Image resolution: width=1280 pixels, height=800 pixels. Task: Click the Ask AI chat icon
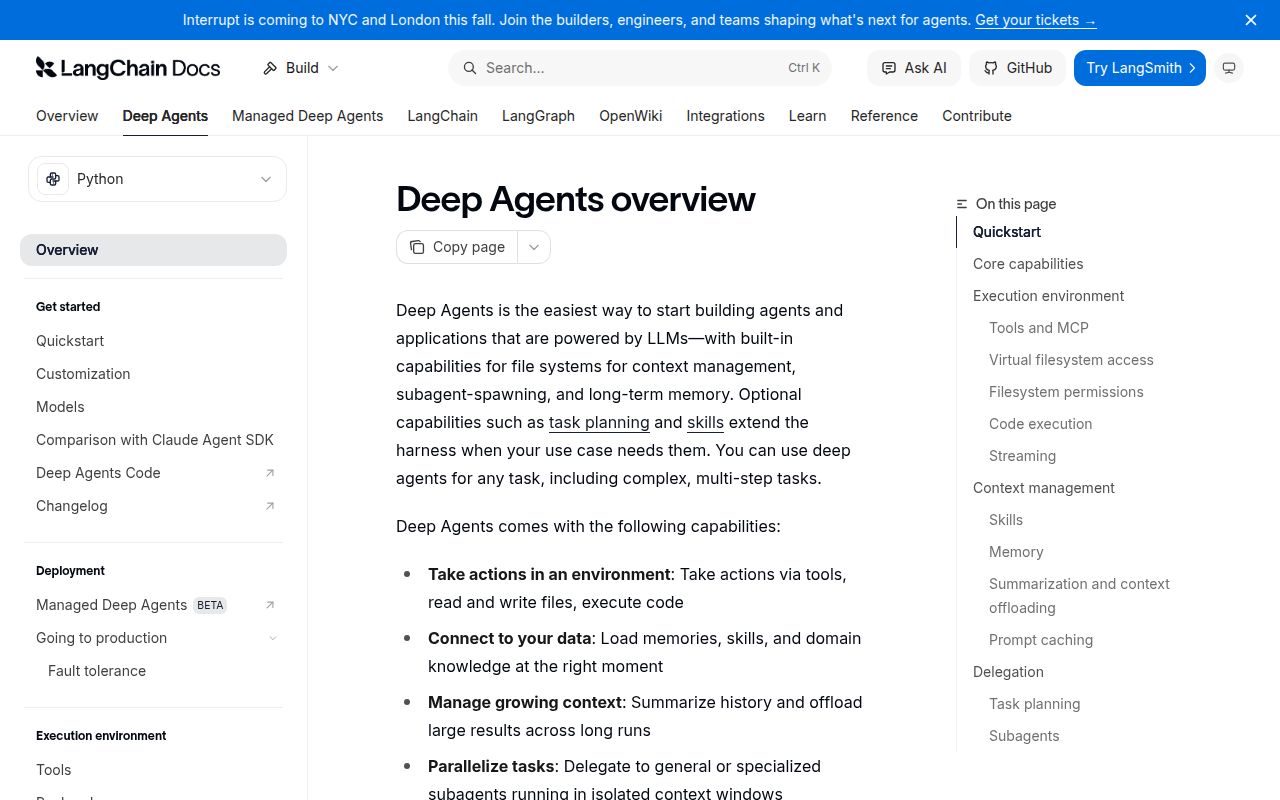click(x=888, y=68)
